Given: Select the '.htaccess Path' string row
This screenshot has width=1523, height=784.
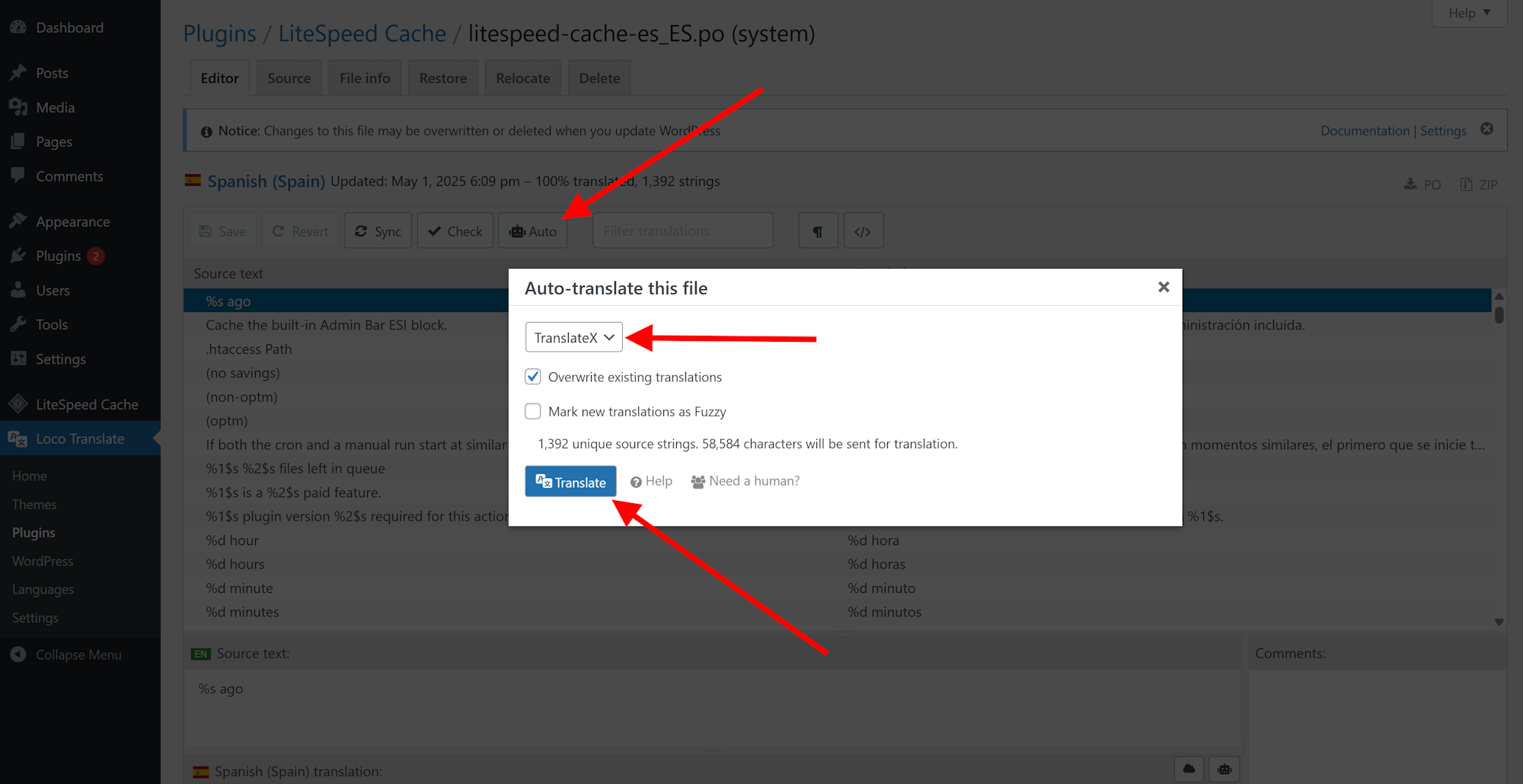Looking at the screenshot, I should pos(346,349).
